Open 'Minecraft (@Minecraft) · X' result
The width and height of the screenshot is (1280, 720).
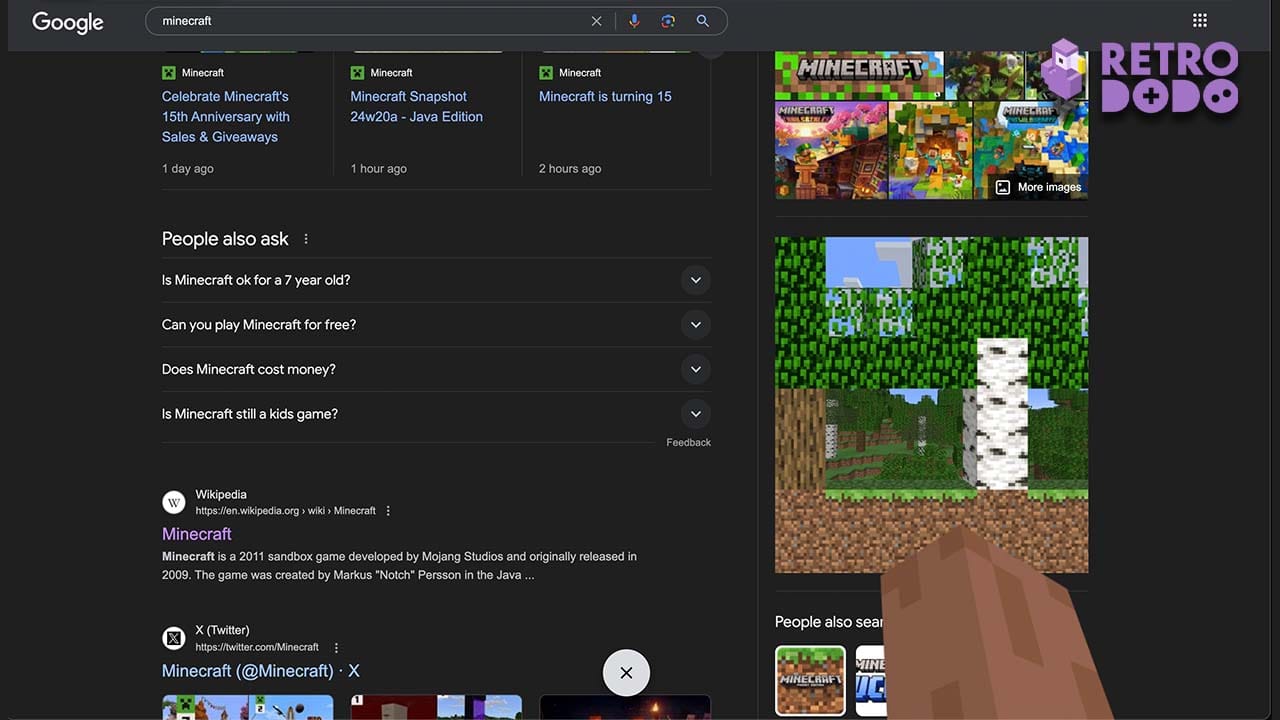(x=261, y=671)
